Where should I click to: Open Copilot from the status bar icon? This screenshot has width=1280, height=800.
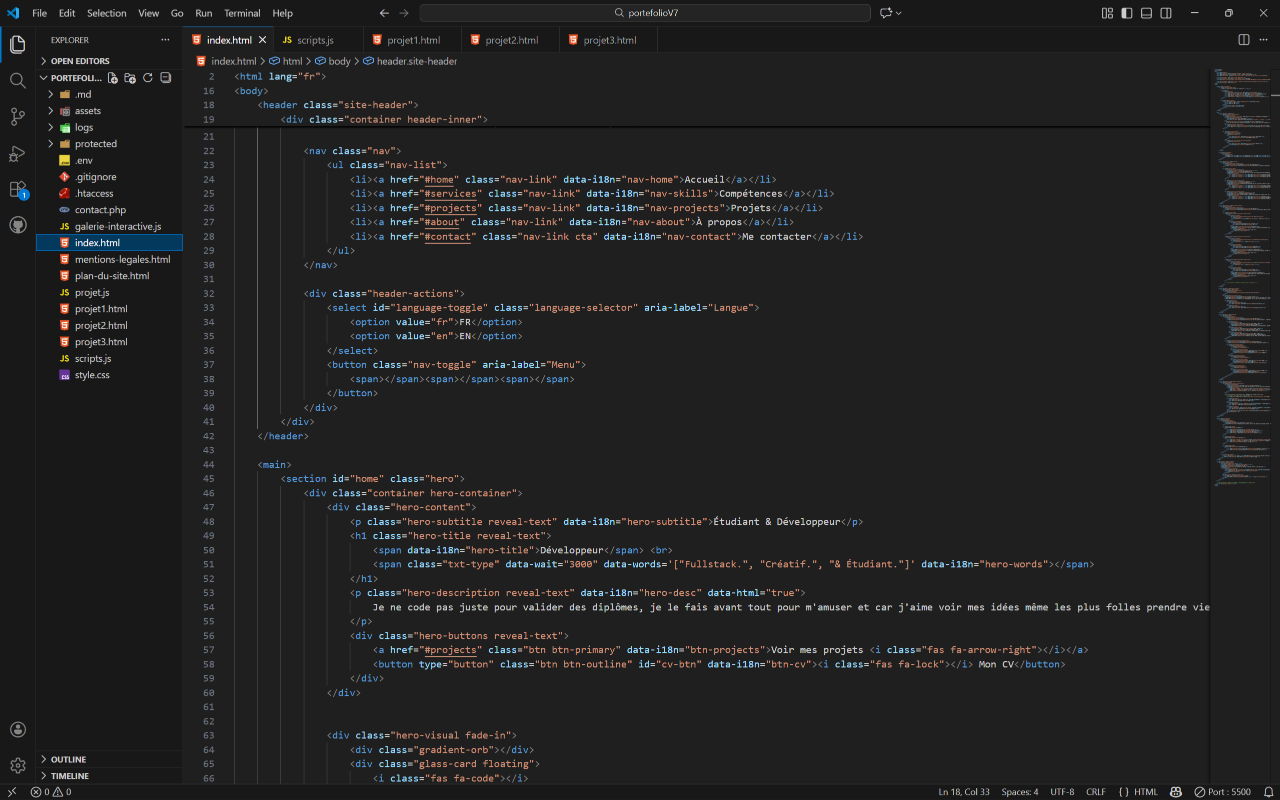[x=1177, y=791]
